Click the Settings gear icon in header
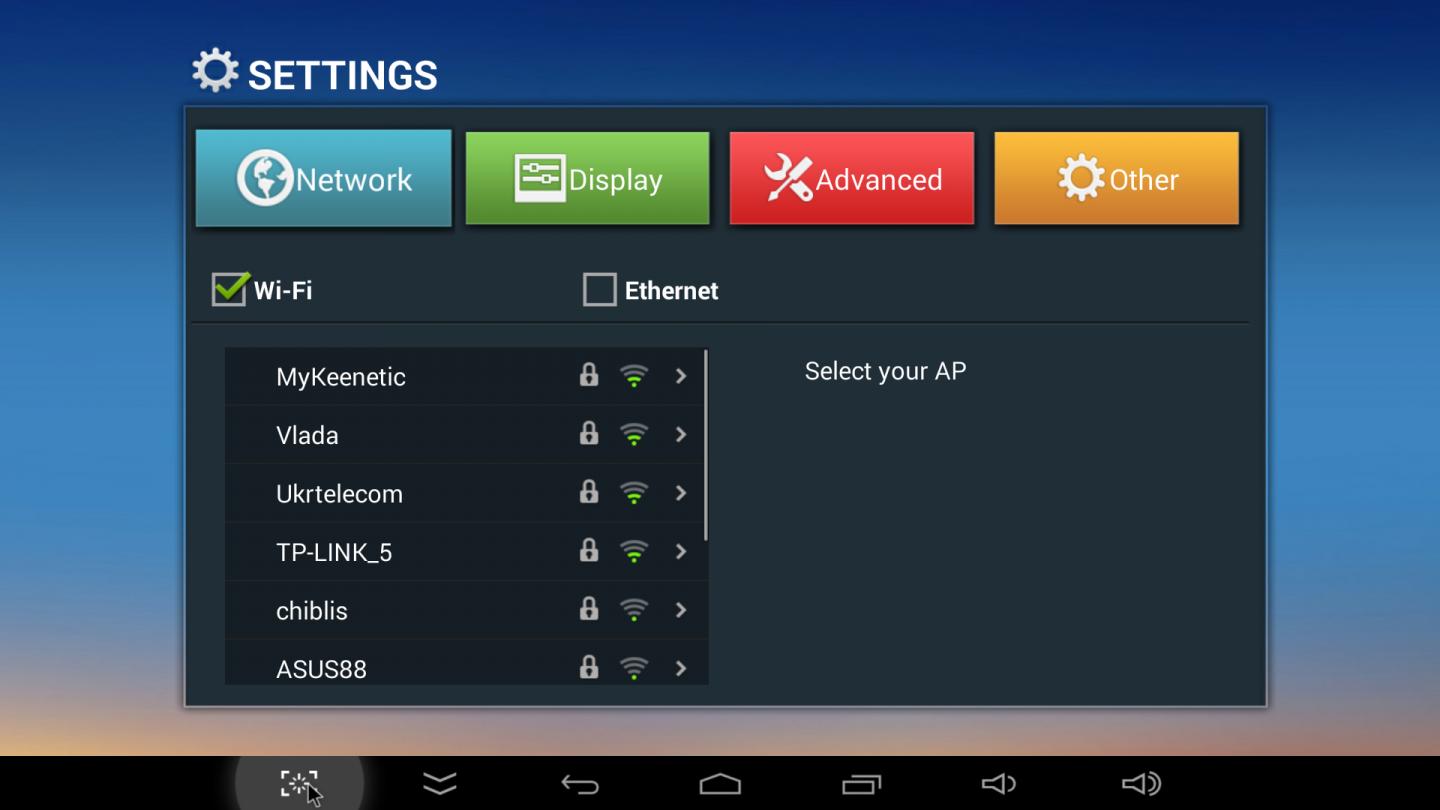Viewport: 1440px width, 810px height. click(x=215, y=72)
